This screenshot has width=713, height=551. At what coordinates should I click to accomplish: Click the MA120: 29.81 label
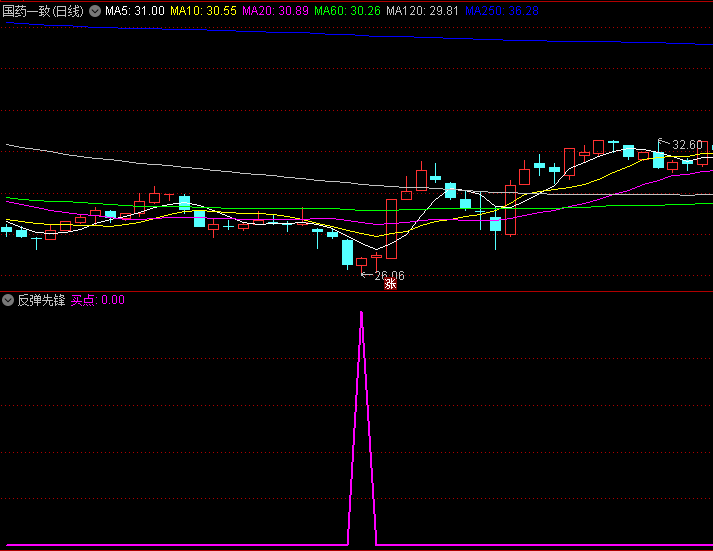(x=422, y=11)
